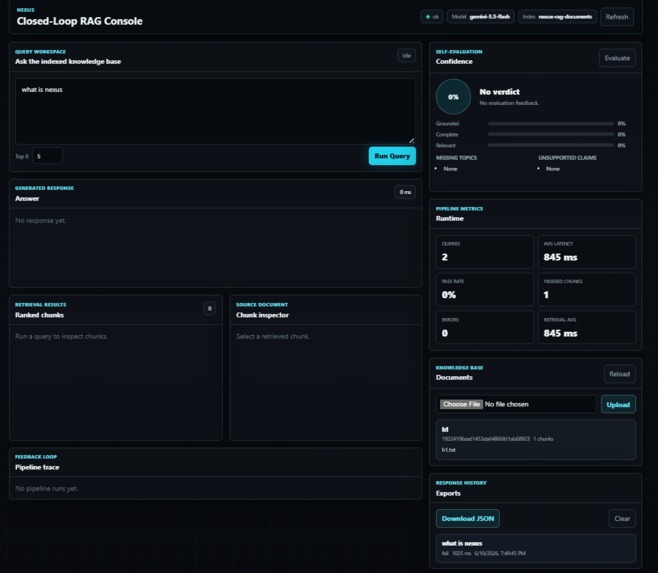The height and width of the screenshot is (573, 658).
Task: Click 'No pipeline runs yet.' text
Action: tap(47, 488)
